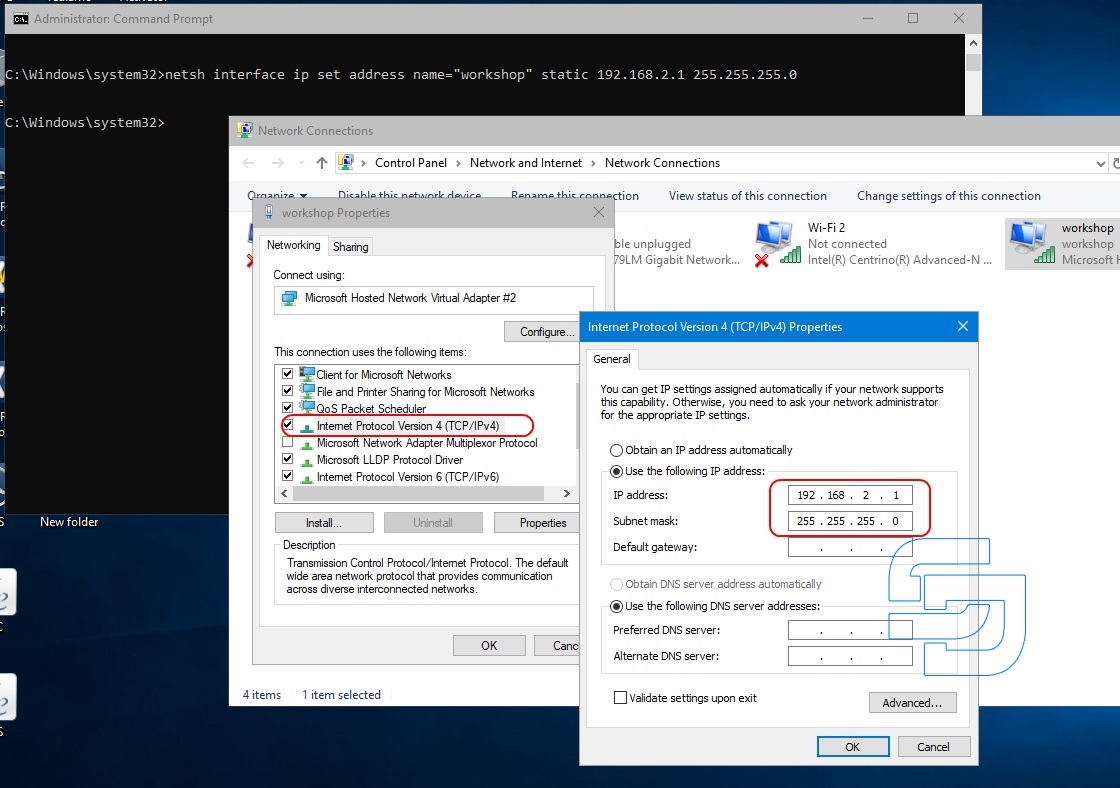Select "Obtain an IP address automatically"

tap(615, 450)
